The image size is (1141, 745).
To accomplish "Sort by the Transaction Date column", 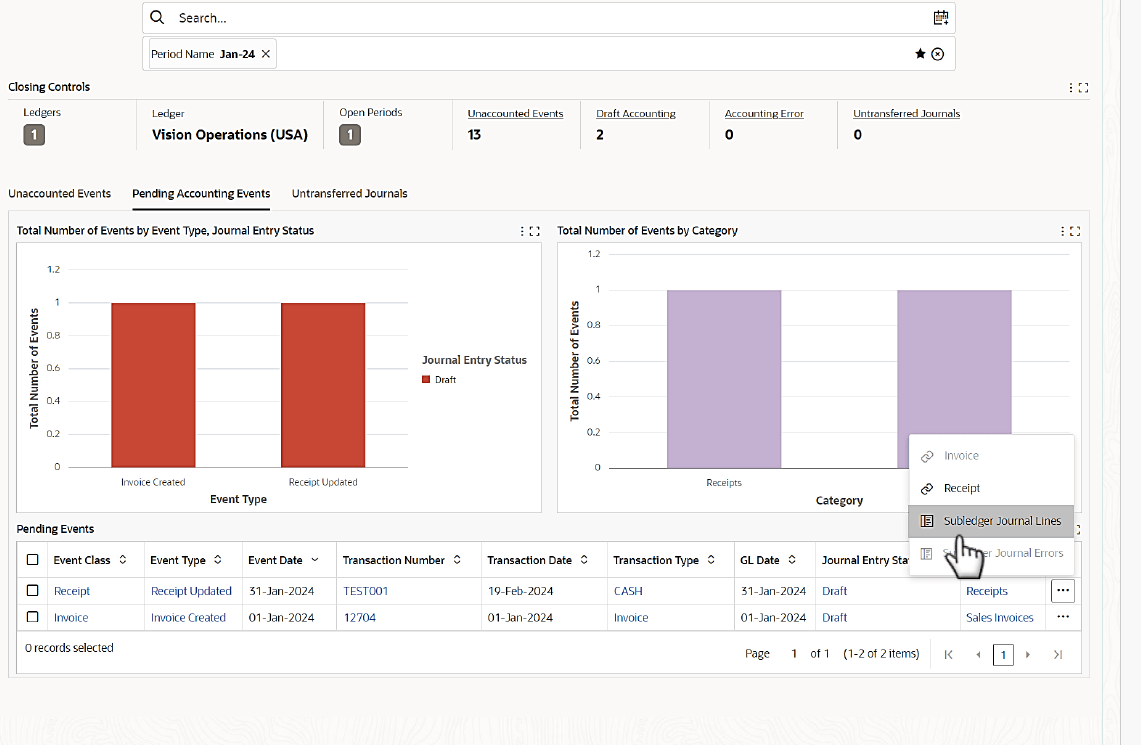I will pos(584,559).
